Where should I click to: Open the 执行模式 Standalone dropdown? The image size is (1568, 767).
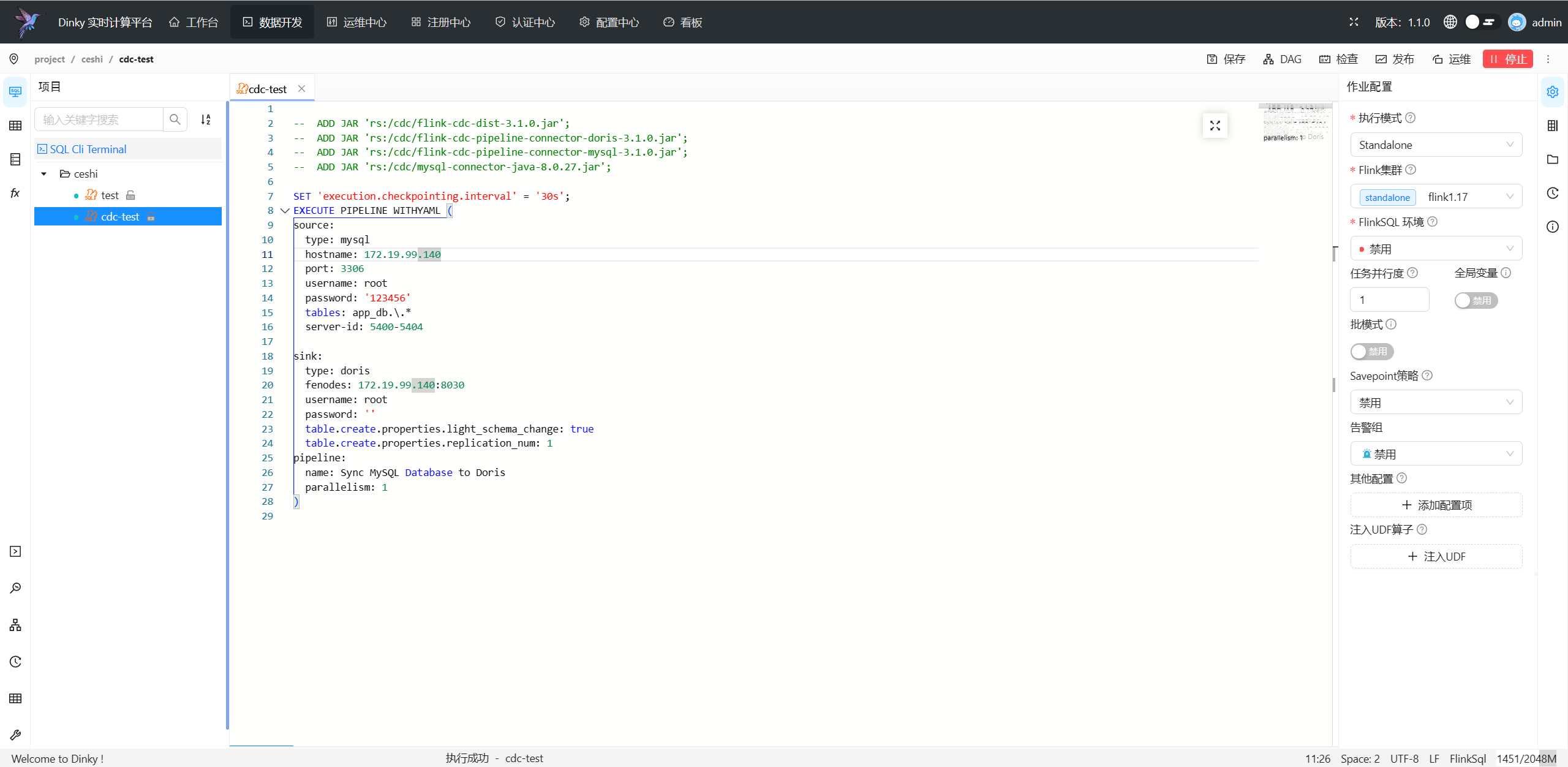click(x=1436, y=145)
